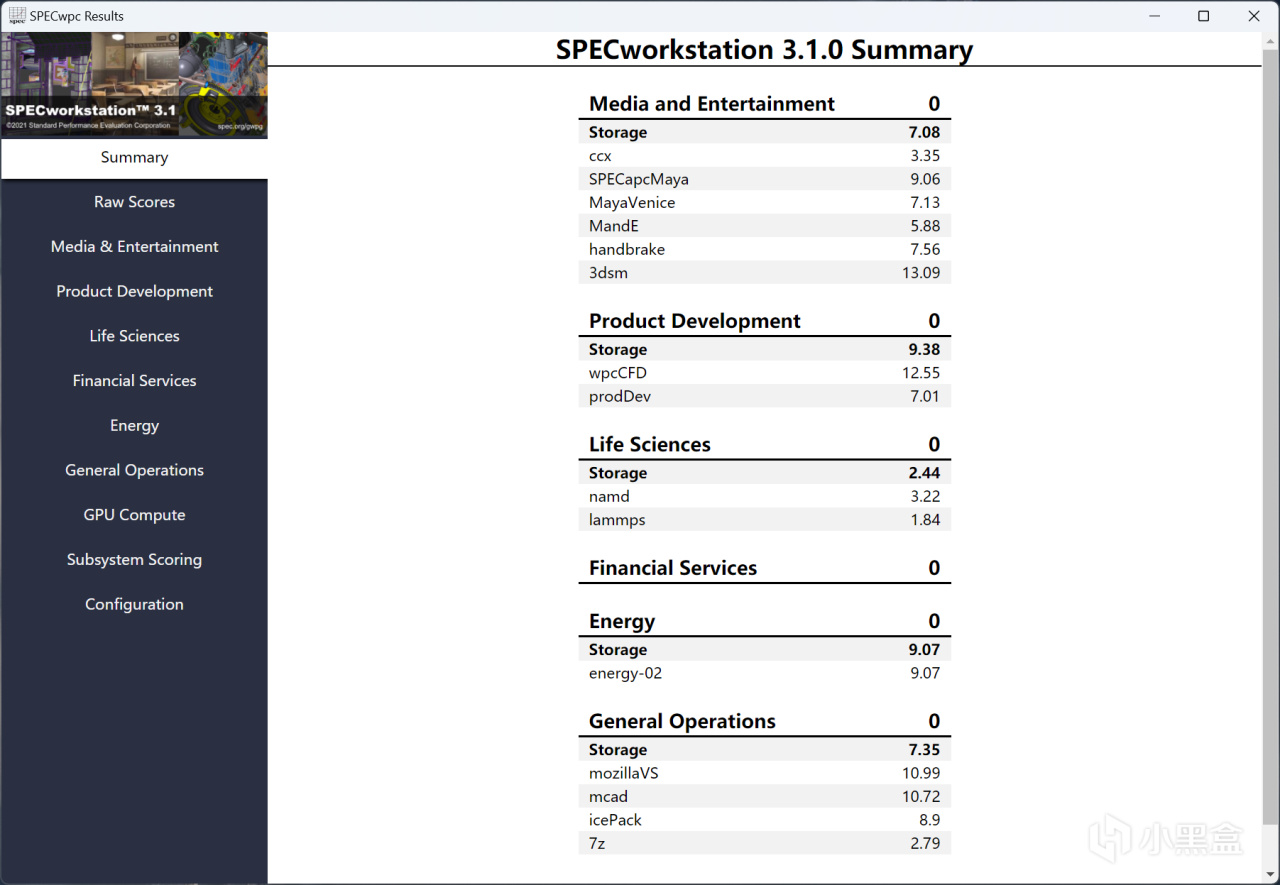Select the 3dsm row
Image resolution: width=1280 pixels, height=885 pixels.
(764, 273)
